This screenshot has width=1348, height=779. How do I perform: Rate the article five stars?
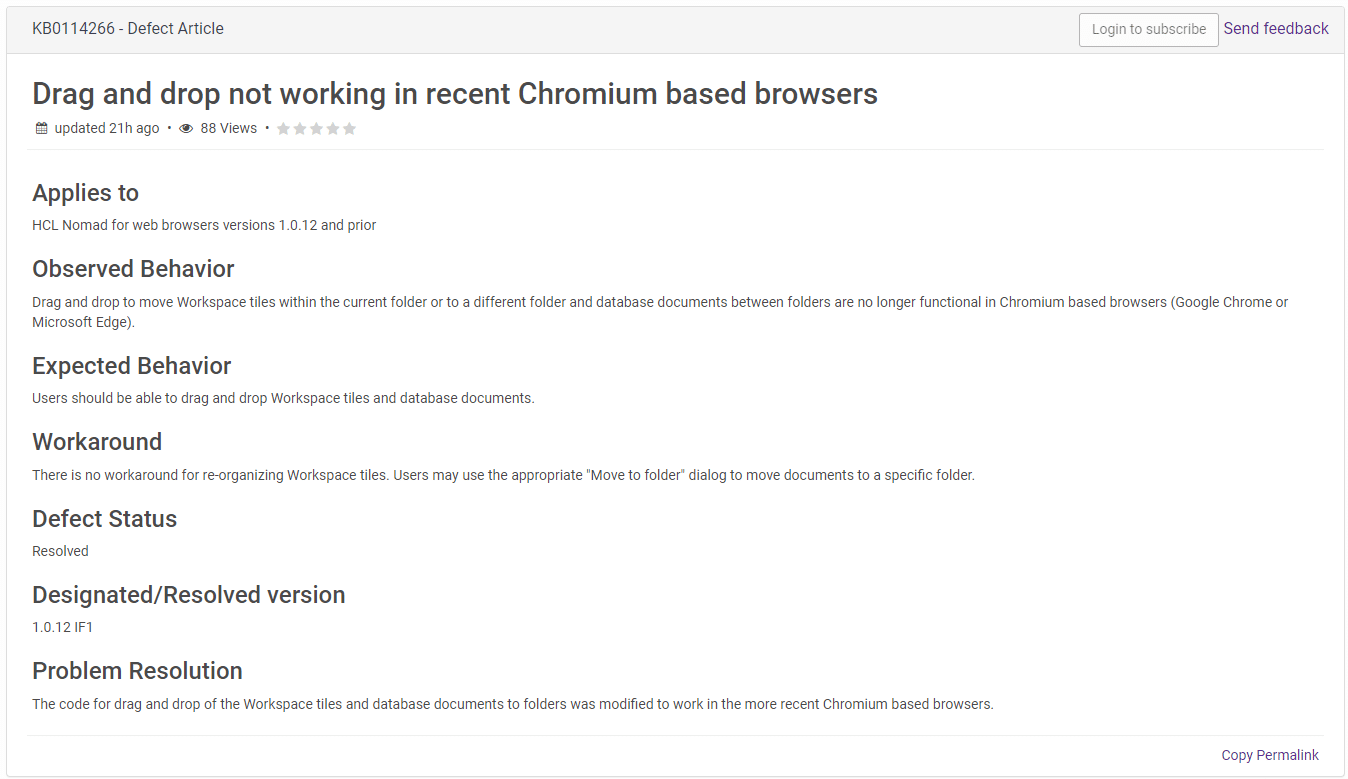tap(349, 128)
